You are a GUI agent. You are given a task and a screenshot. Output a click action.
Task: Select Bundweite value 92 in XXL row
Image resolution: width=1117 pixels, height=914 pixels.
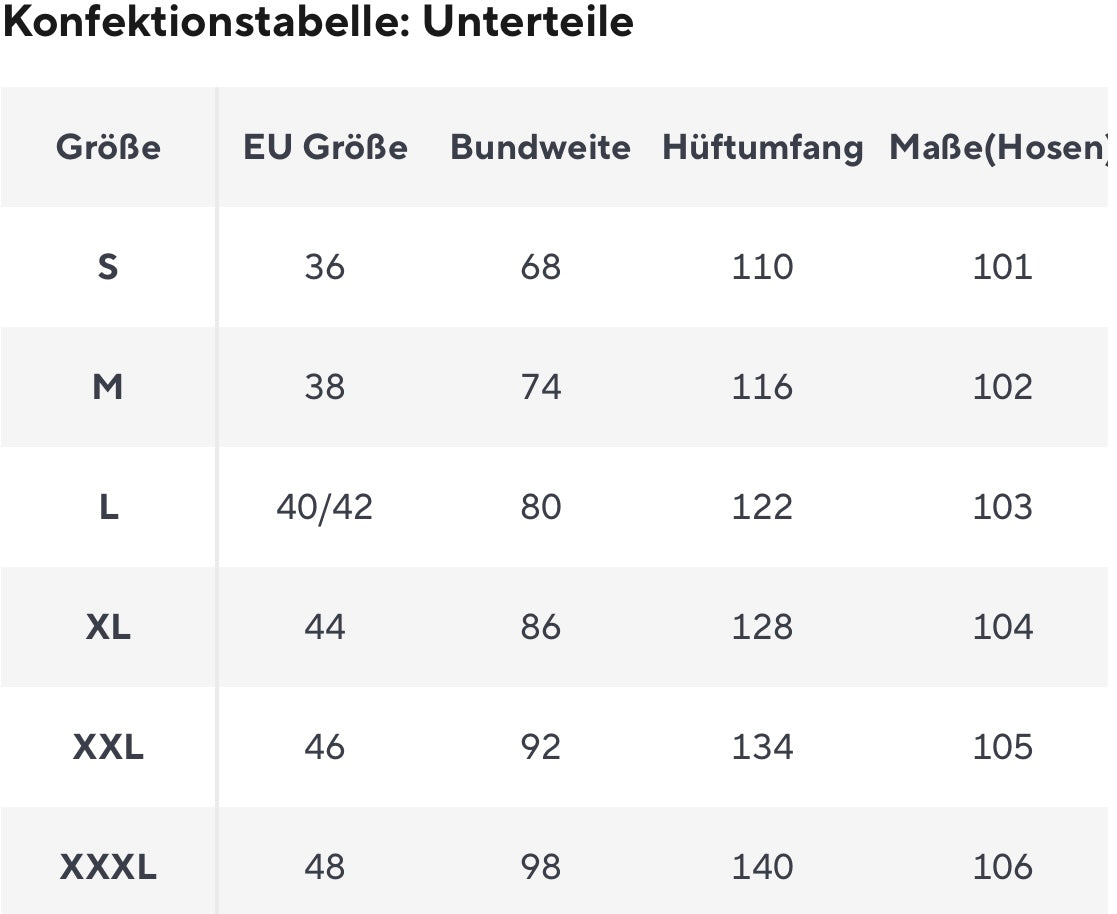click(x=540, y=747)
